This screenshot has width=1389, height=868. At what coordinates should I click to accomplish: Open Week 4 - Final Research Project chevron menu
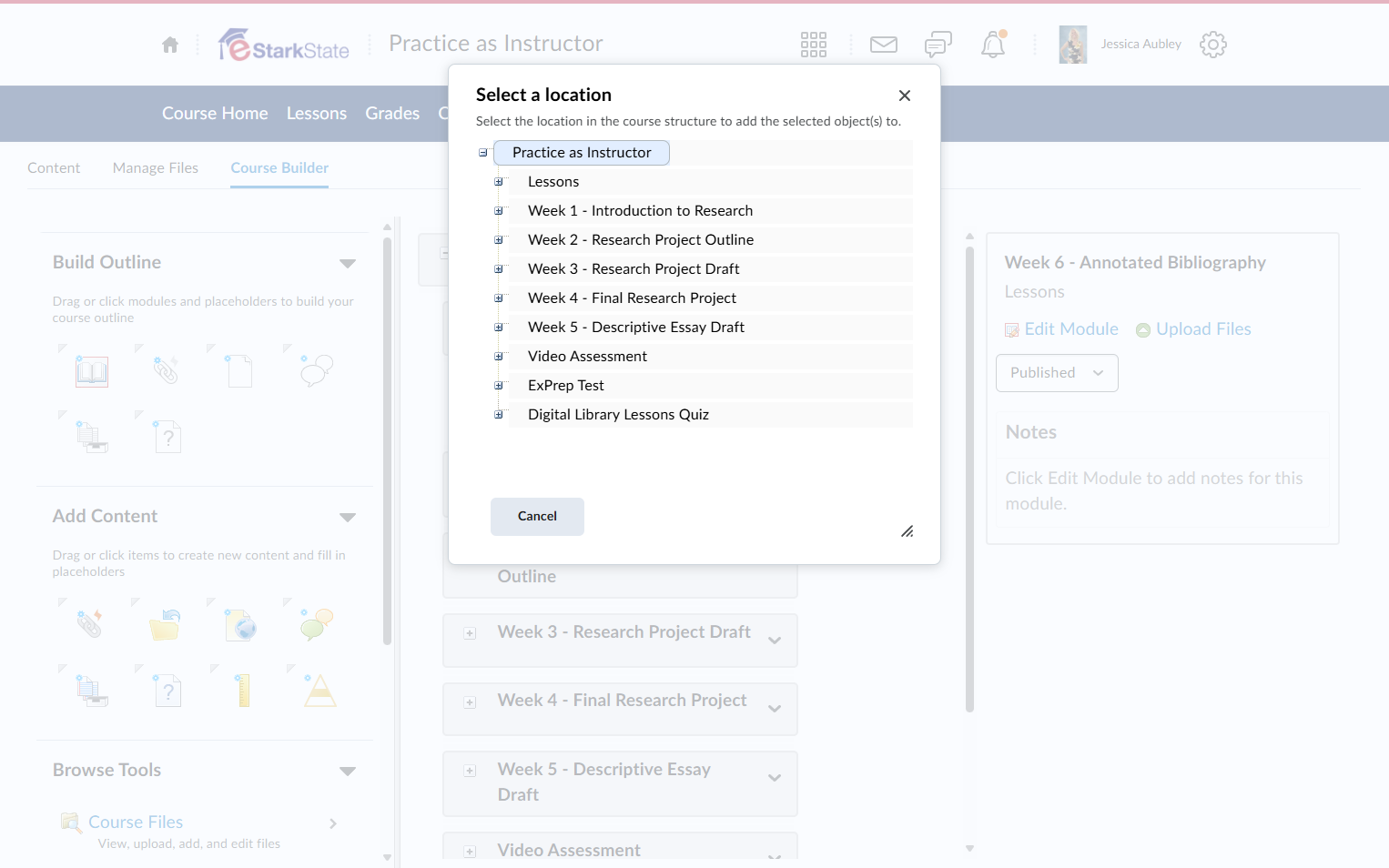tap(775, 709)
